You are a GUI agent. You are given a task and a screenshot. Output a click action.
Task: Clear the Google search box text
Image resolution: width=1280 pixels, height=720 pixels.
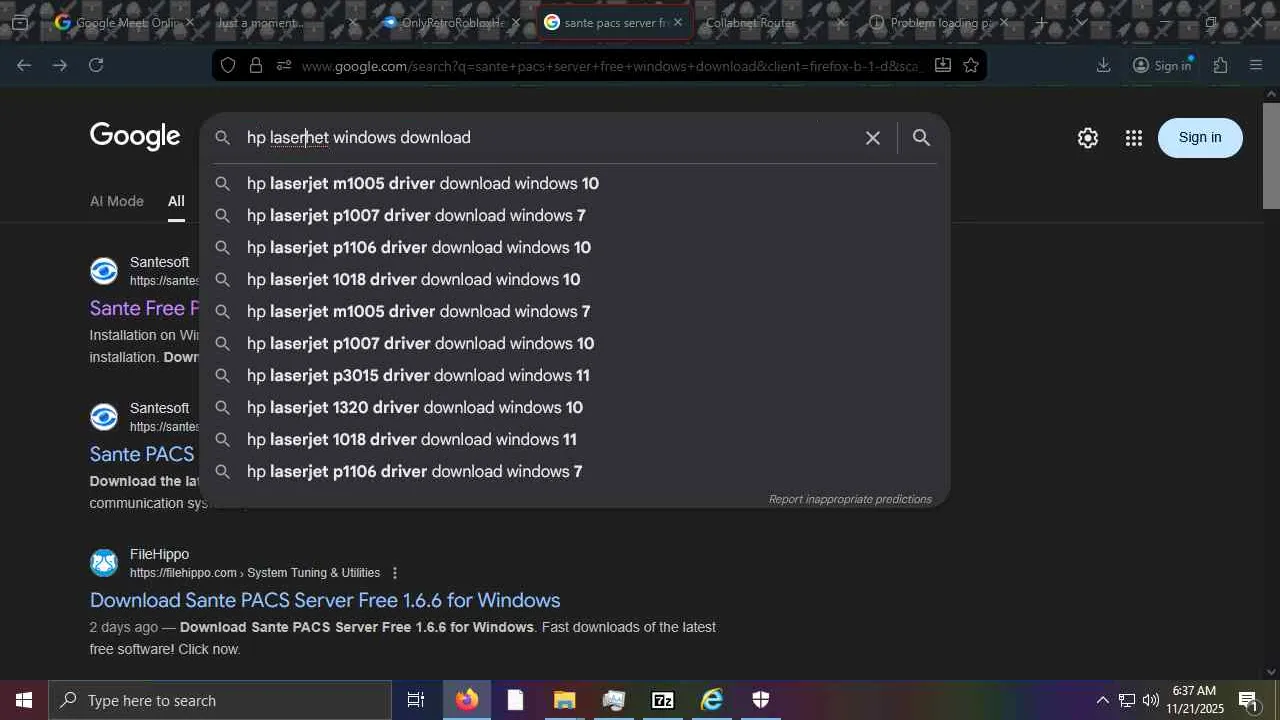coord(873,138)
